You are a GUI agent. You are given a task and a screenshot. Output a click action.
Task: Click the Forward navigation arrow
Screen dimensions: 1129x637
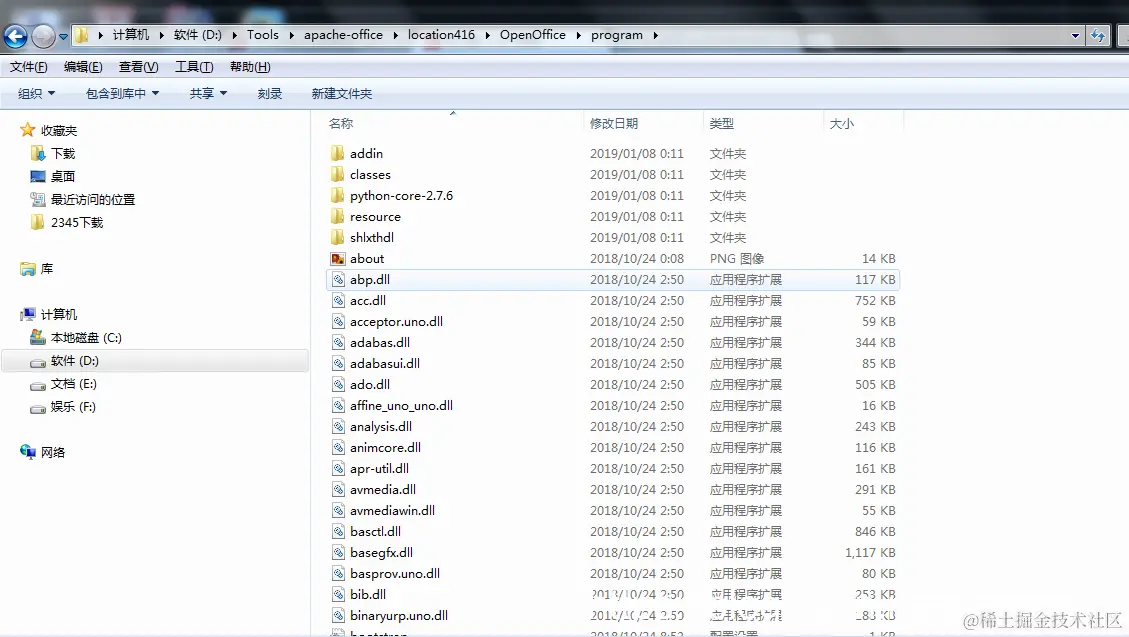click(43, 35)
